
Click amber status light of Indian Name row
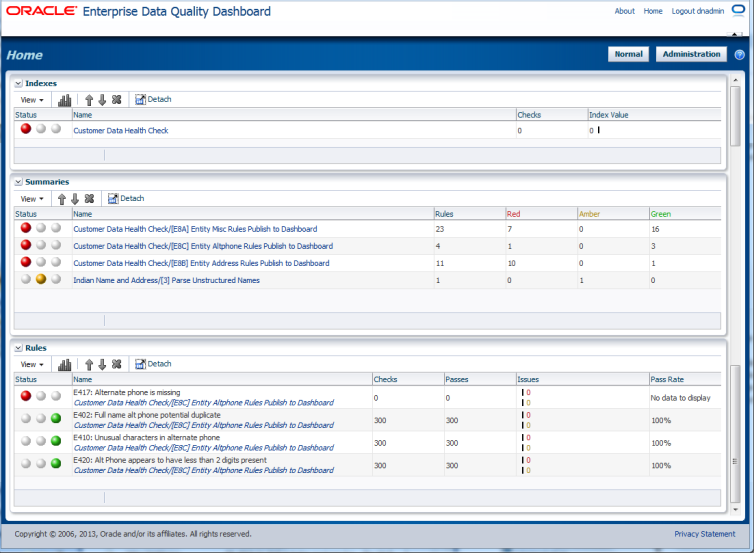point(41,278)
